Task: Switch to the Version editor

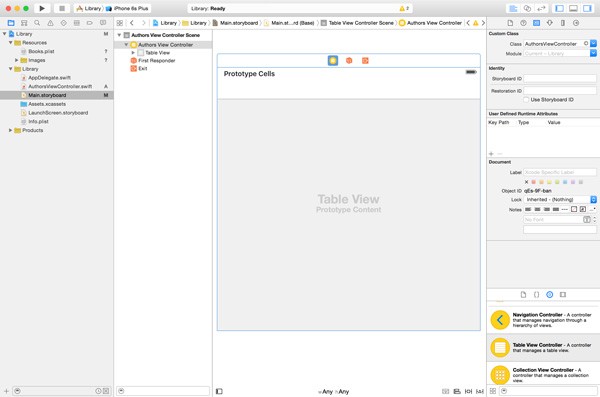Action: (x=541, y=8)
